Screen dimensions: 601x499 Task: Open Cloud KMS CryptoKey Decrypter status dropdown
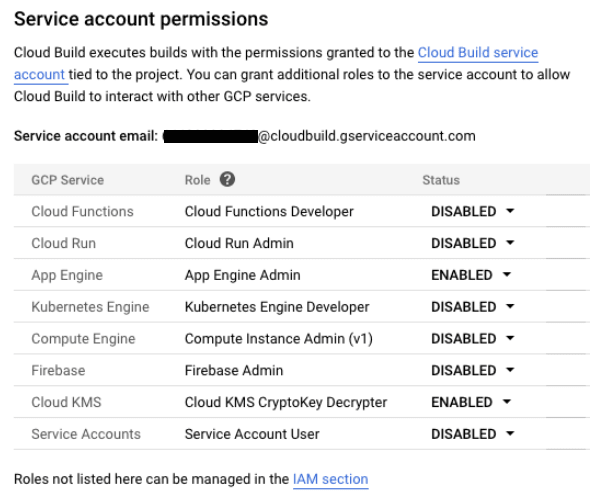click(471, 402)
